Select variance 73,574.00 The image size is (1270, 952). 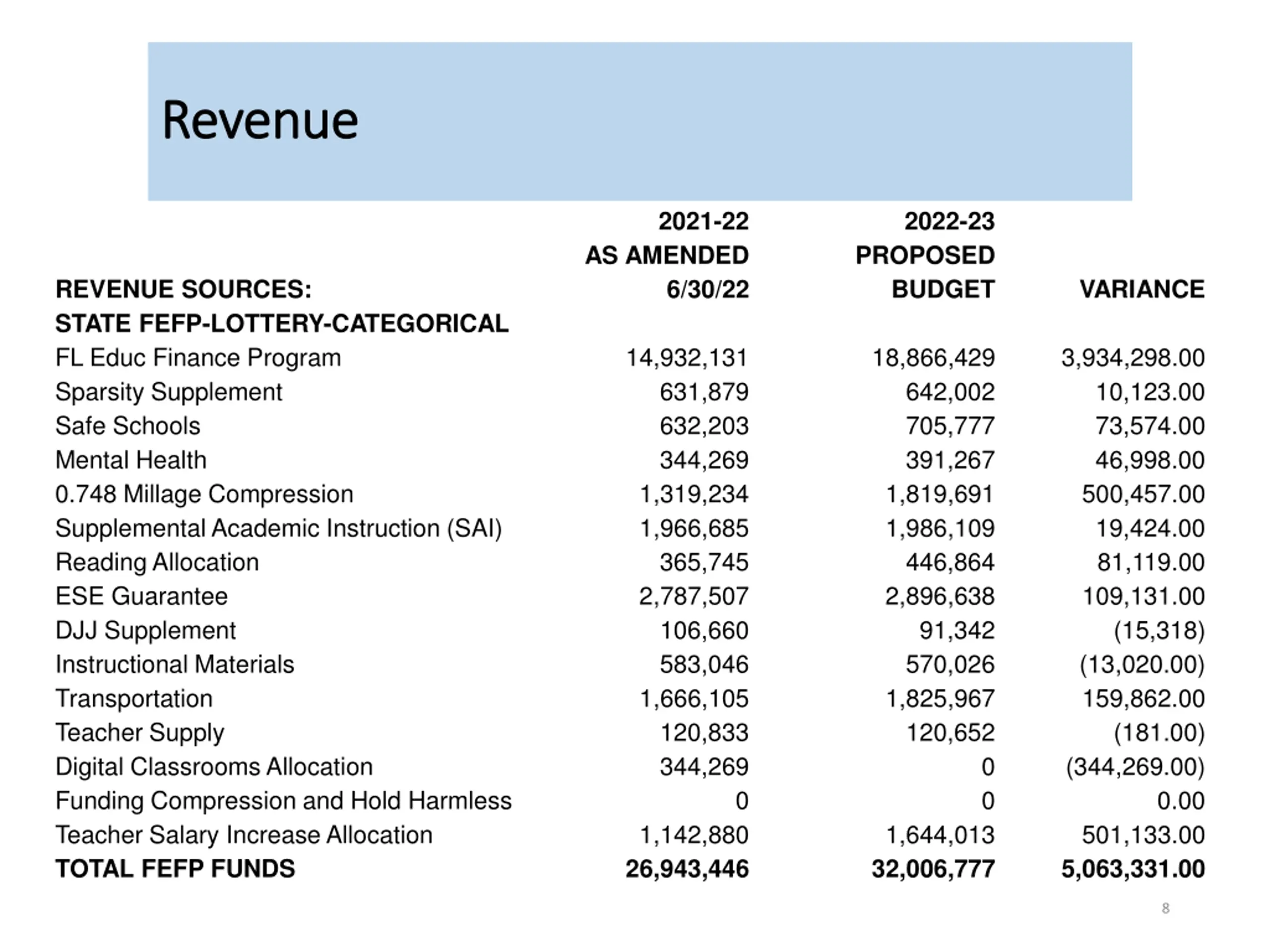coord(1150,426)
